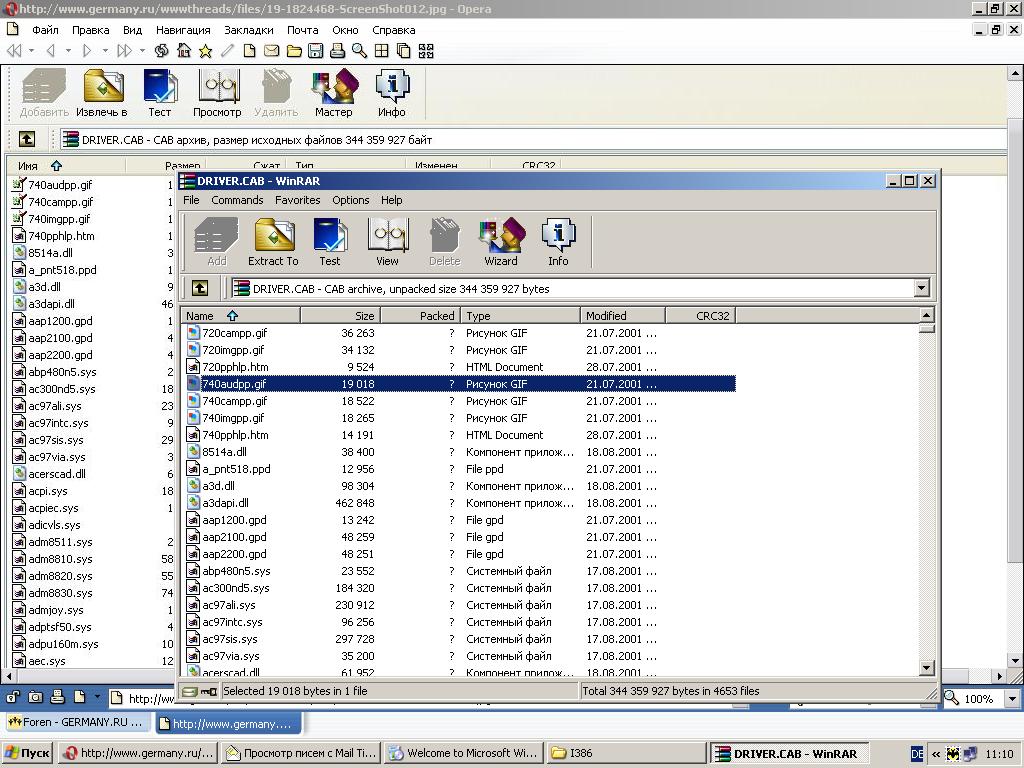Click WinRAR file list scroll-down arrow
The height and width of the screenshot is (768, 1024).
click(x=926, y=667)
